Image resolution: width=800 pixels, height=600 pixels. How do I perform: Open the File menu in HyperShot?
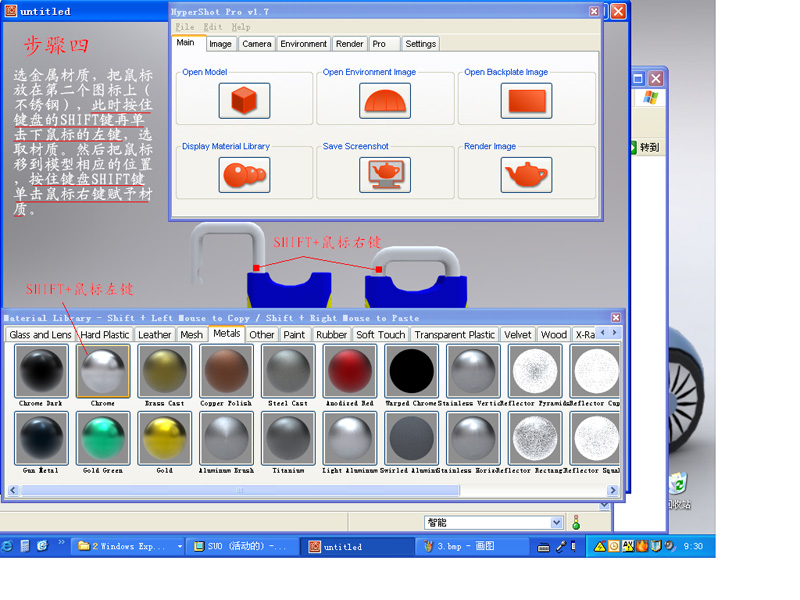[x=185, y=27]
